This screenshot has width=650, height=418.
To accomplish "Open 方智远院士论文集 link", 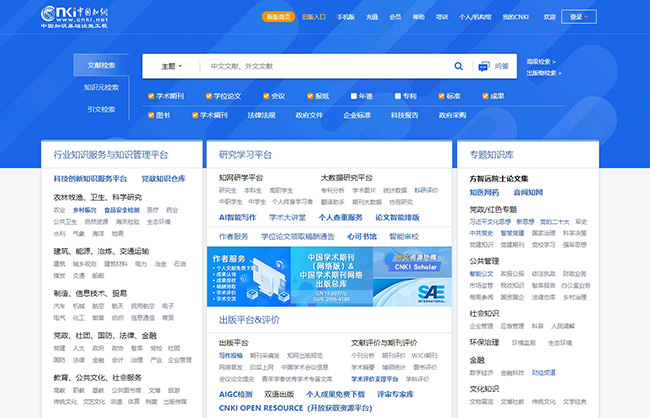I will coord(499,179).
